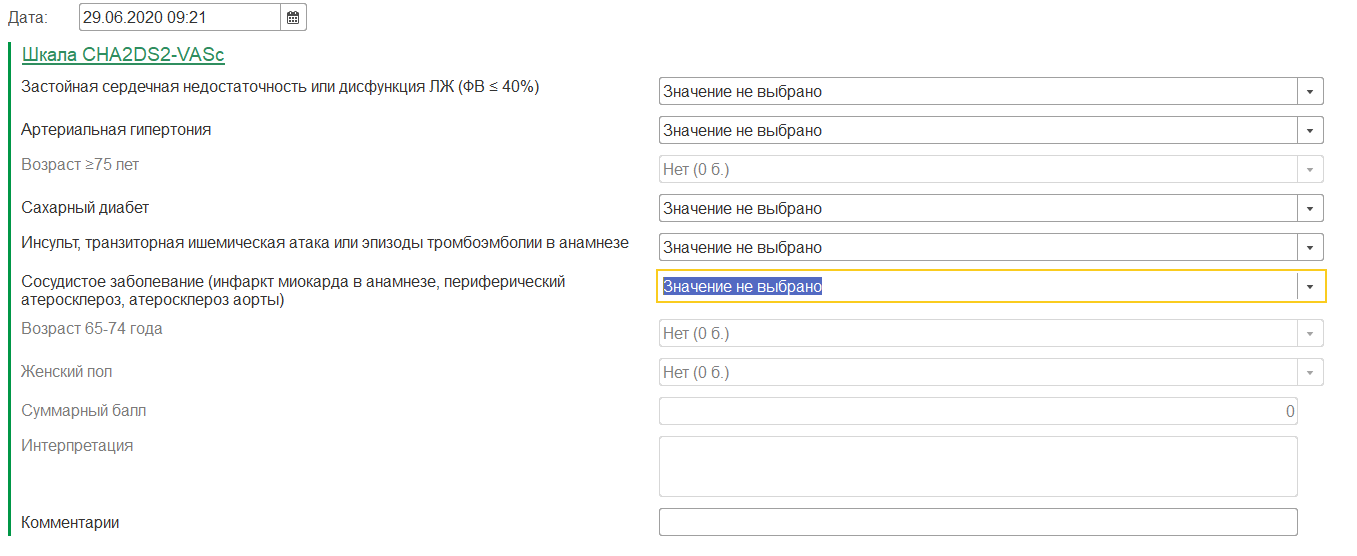Select the Возраст ≥75 лет value field

tap(977, 170)
